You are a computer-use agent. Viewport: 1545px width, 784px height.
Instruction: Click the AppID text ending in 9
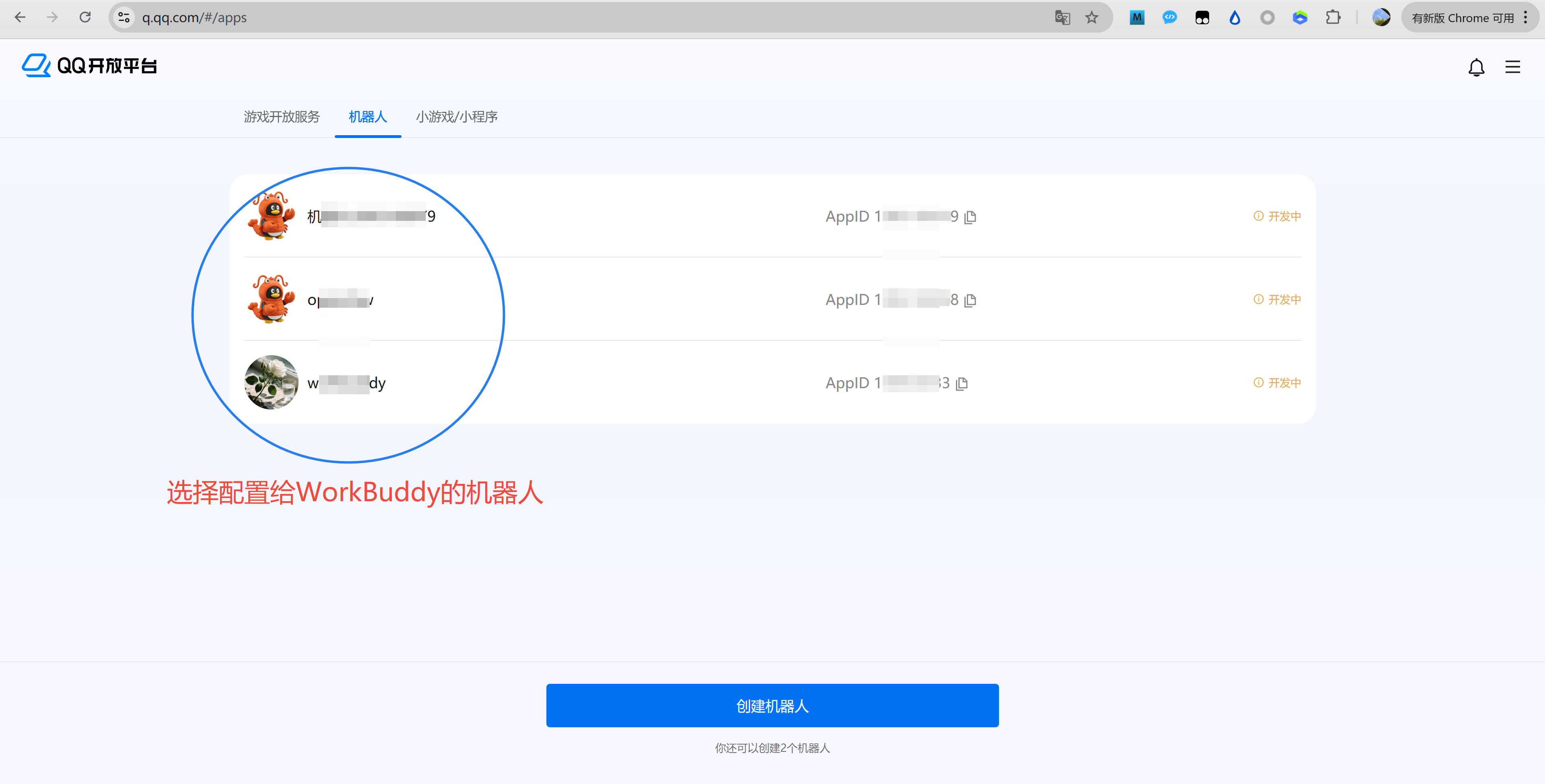[x=892, y=216]
